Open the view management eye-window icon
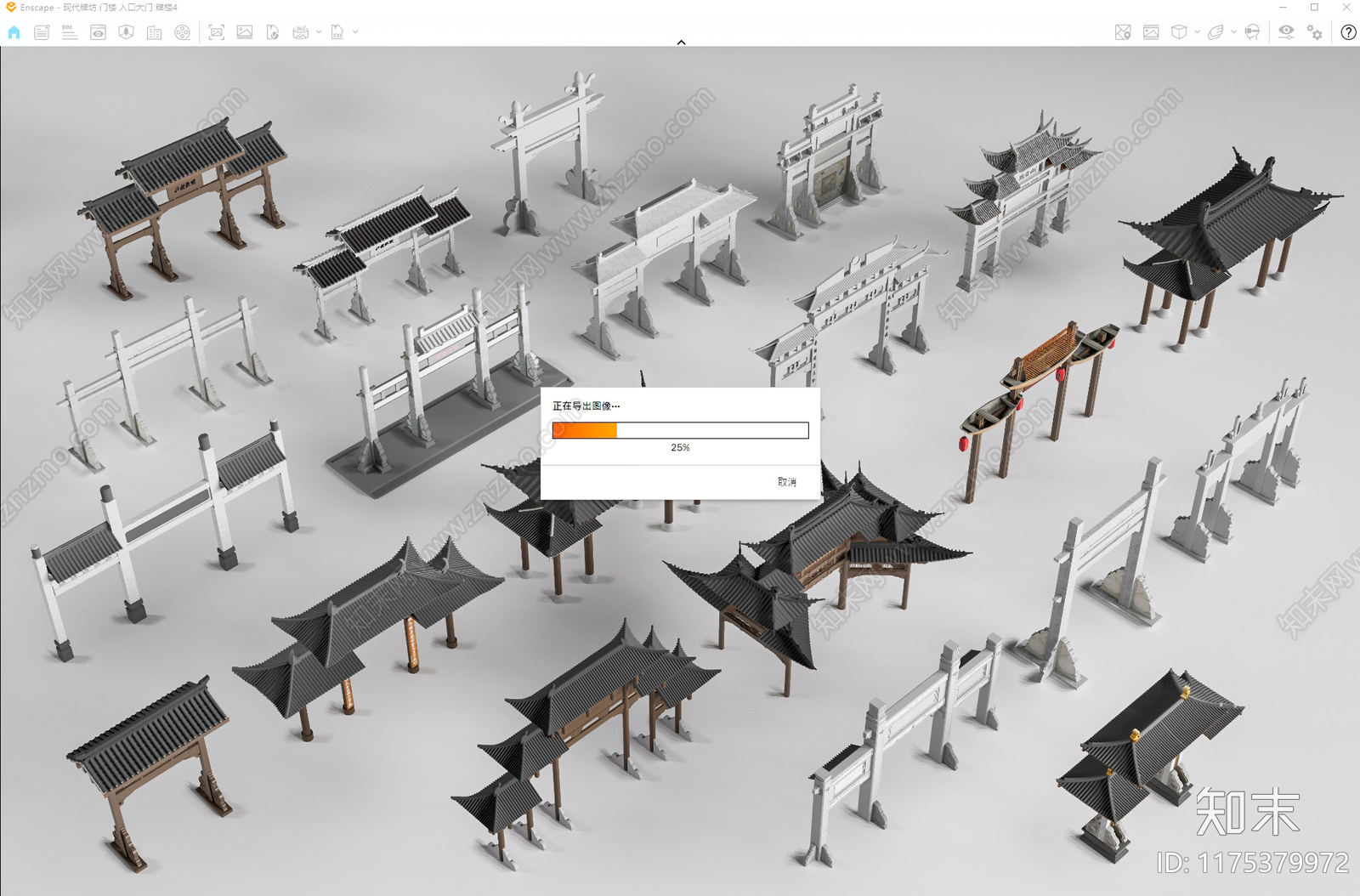Viewport: 1360px width, 896px height. pos(98,32)
